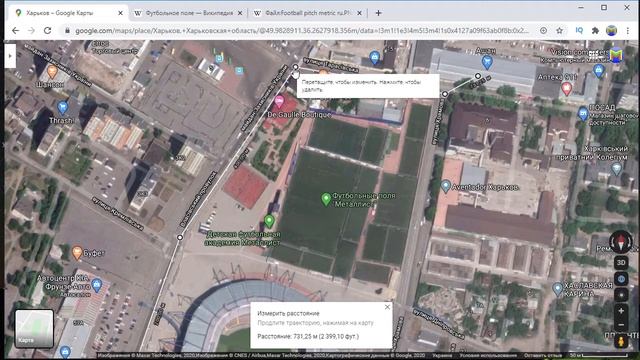Expand the collapsed Google Maps side panel
Screen dimensions: 640x360
pyautogui.click(x=10, y=56)
